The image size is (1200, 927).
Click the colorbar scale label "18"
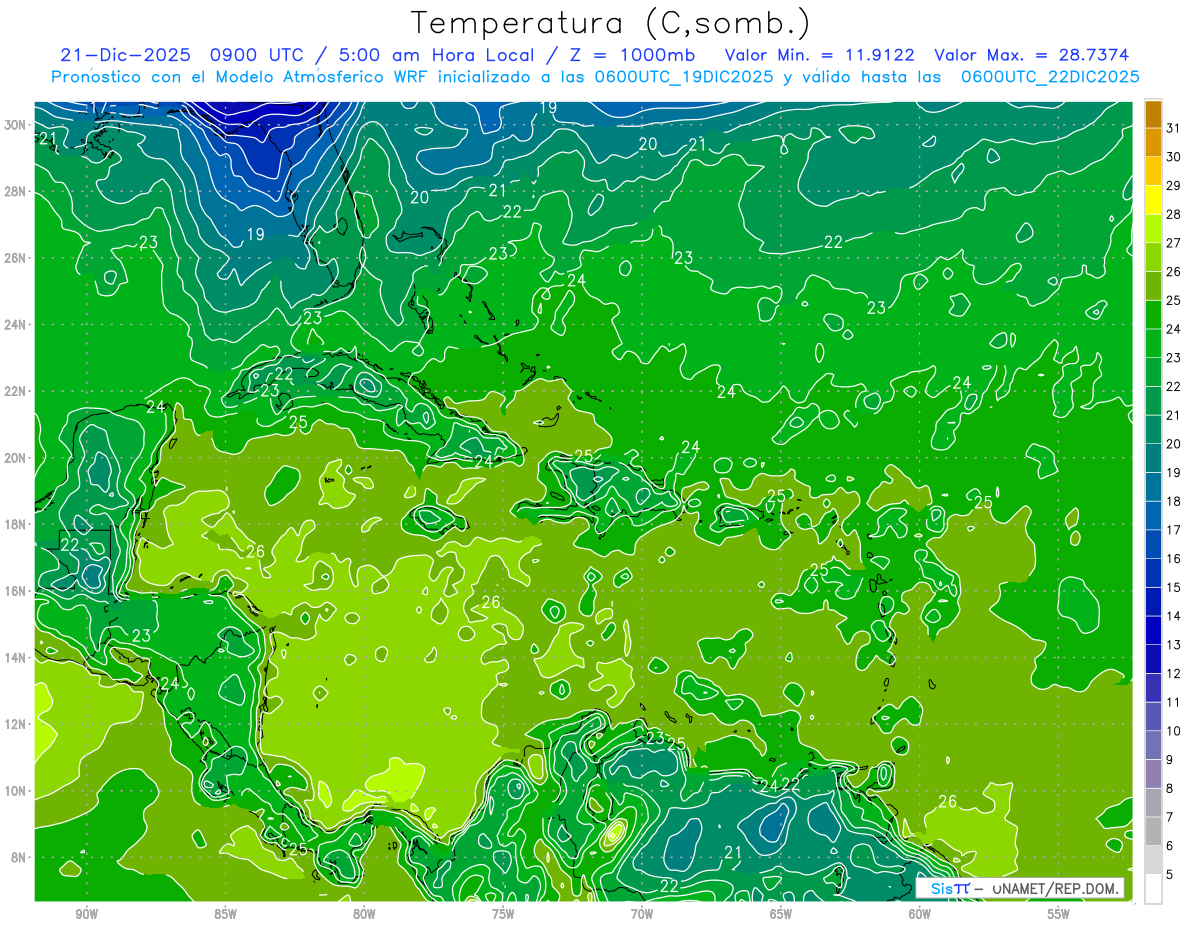[x=1174, y=502]
